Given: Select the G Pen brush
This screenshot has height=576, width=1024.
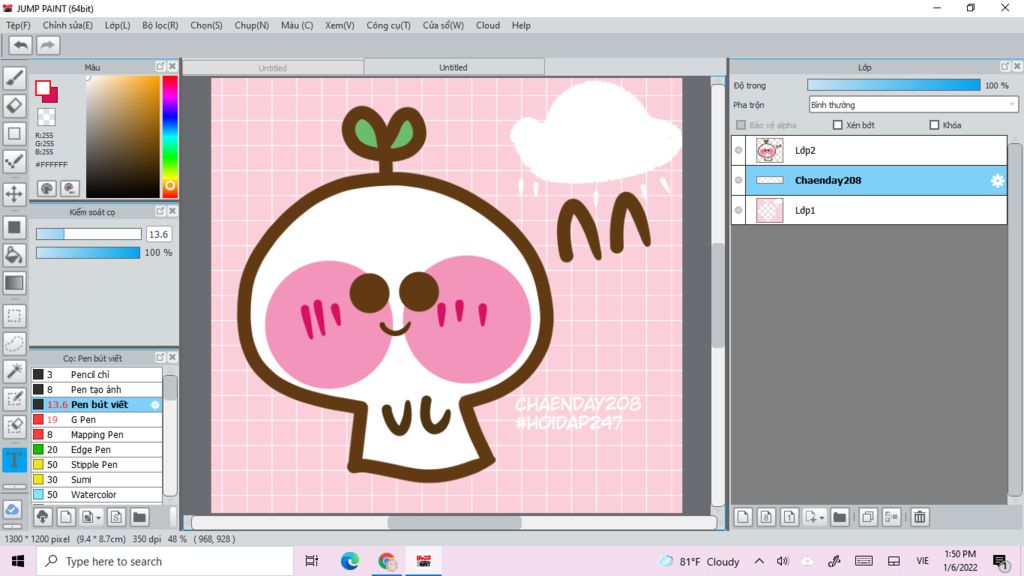Looking at the screenshot, I should pyautogui.click(x=97, y=420).
